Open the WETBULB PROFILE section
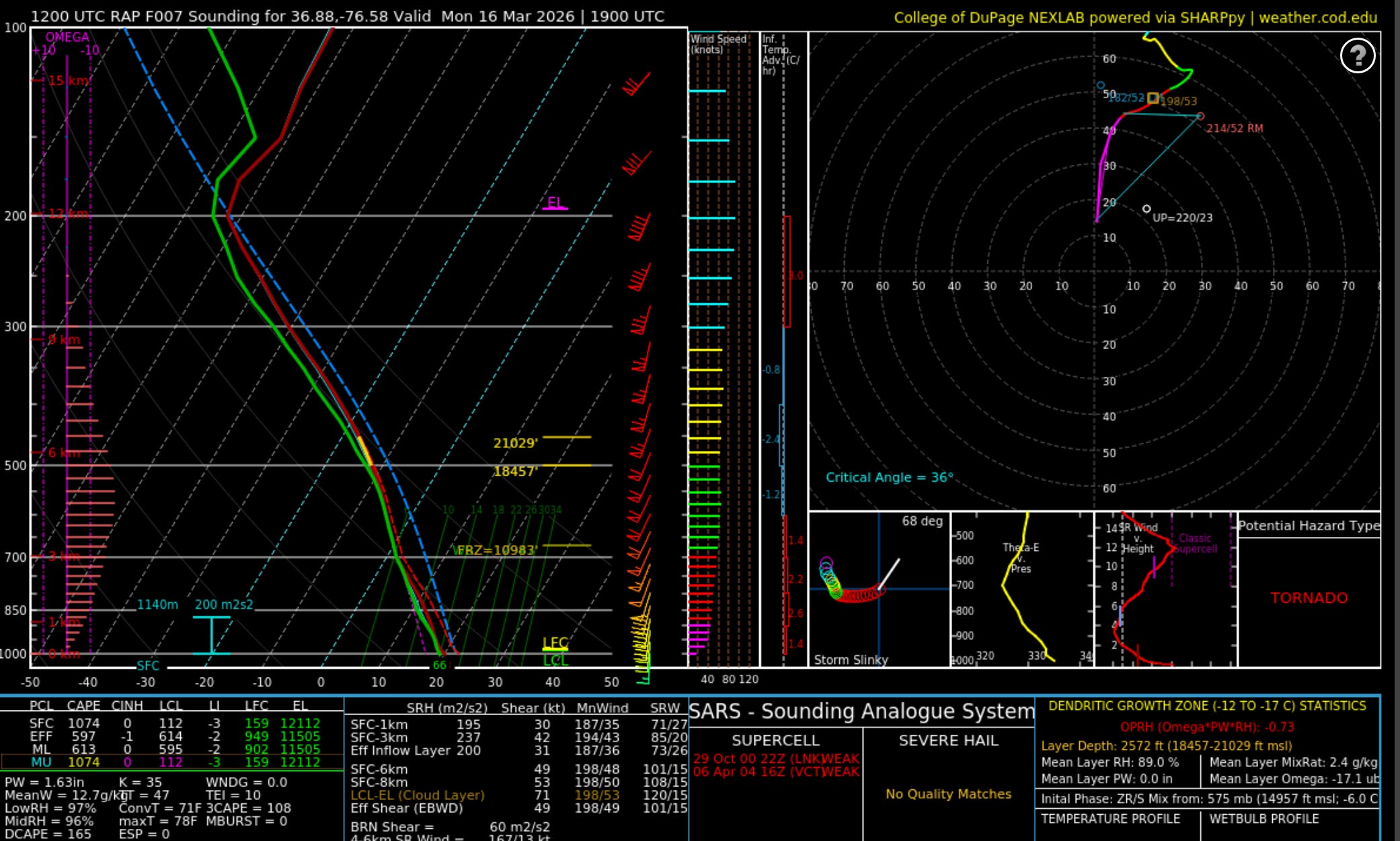The width and height of the screenshot is (1400, 841). (1264, 819)
